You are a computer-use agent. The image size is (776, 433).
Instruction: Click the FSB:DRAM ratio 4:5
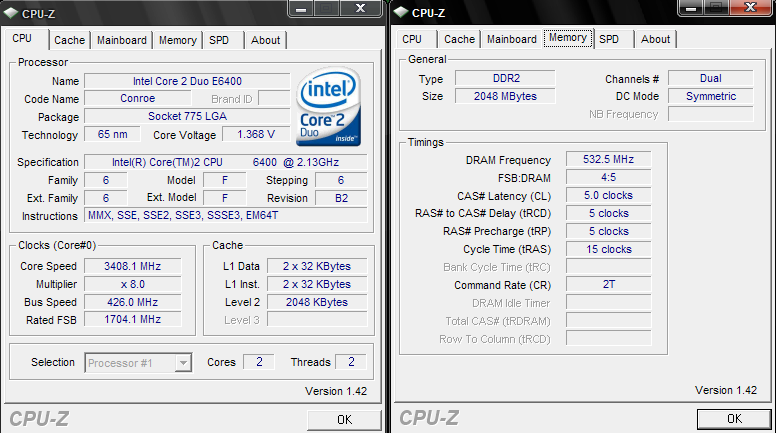point(609,177)
